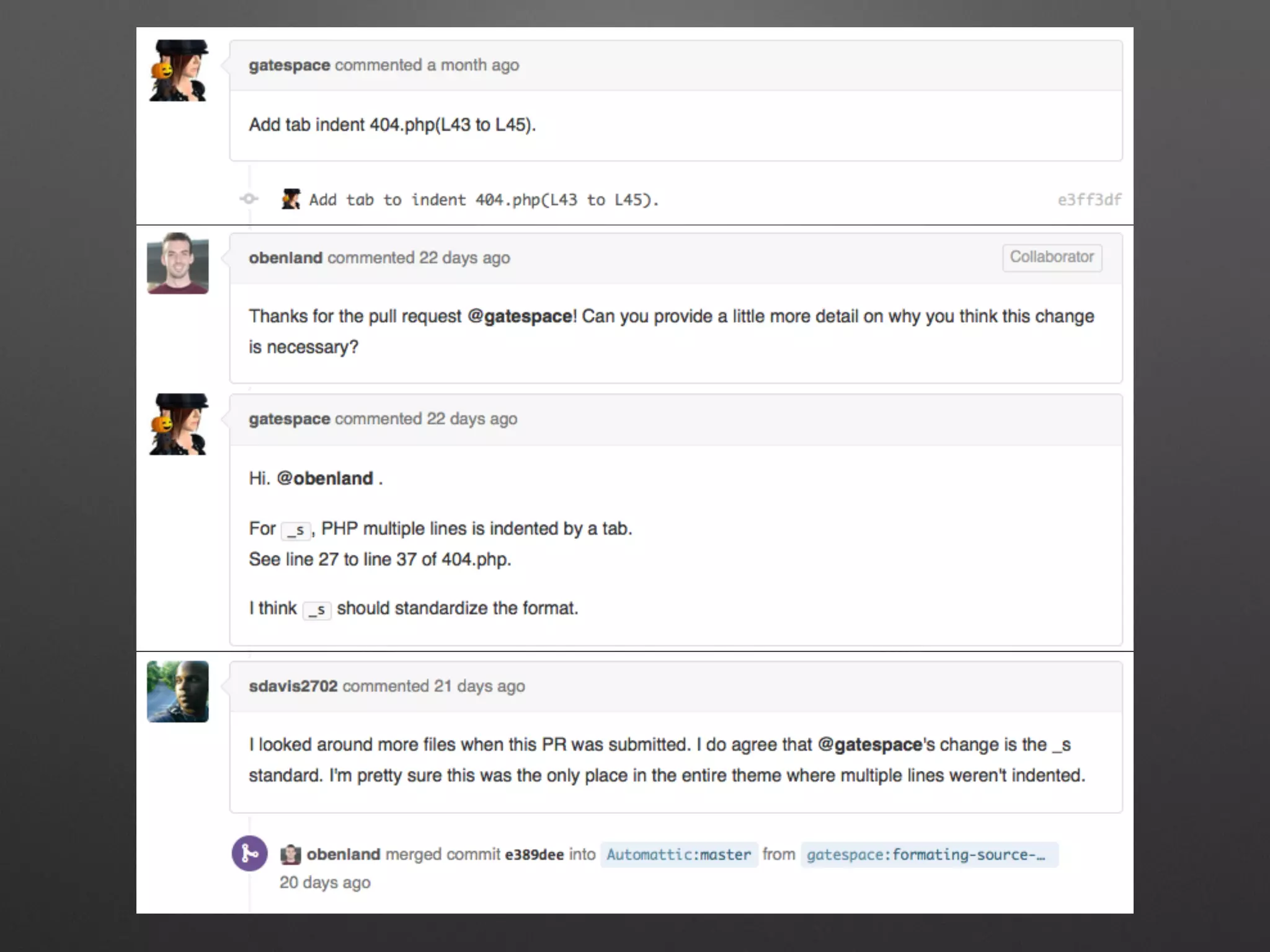The image size is (1270, 952).
Task: Click obenland username in comment header
Action: (285, 258)
